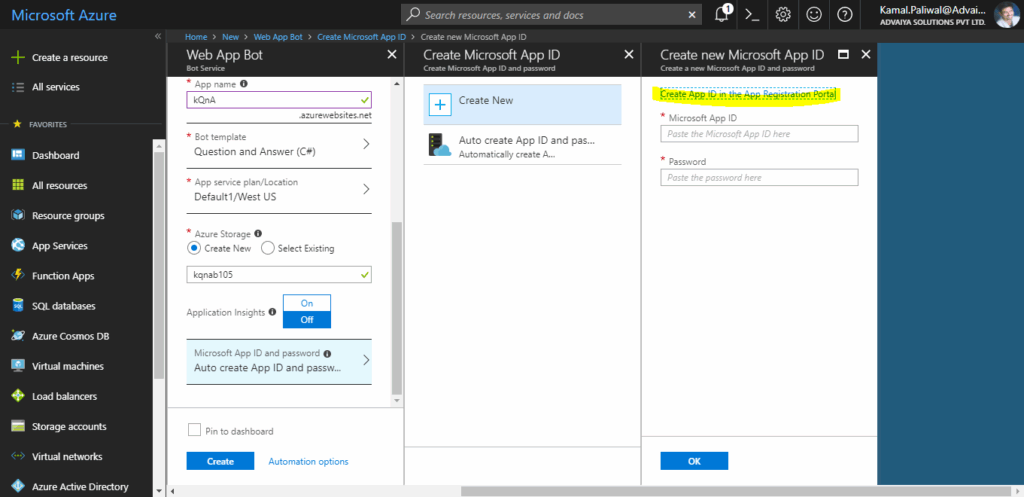This screenshot has height=497, width=1024.
Task: Open Create App ID in App Registration Portal link
Action: [x=748, y=95]
